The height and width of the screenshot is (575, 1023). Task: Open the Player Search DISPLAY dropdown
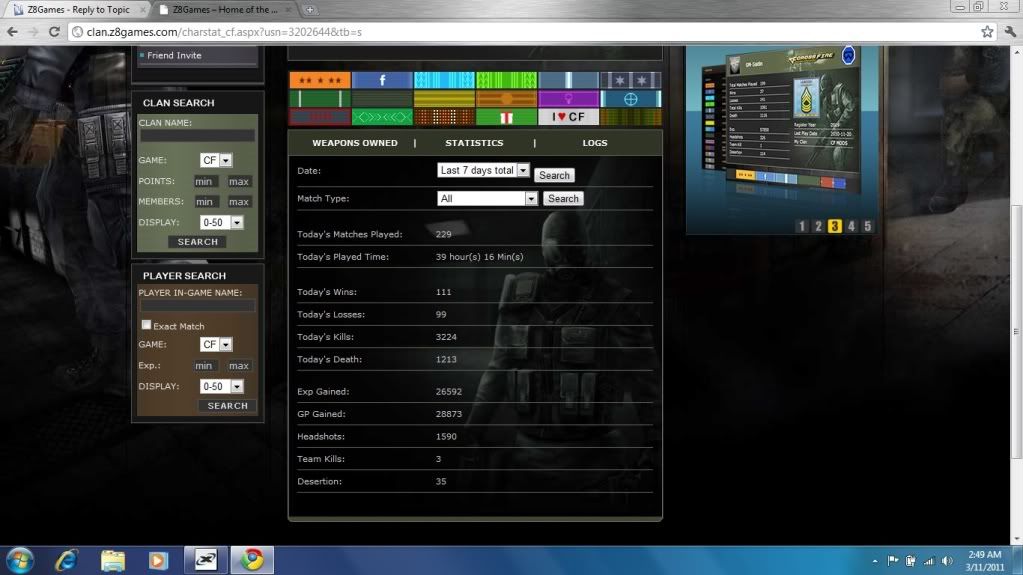221,386
